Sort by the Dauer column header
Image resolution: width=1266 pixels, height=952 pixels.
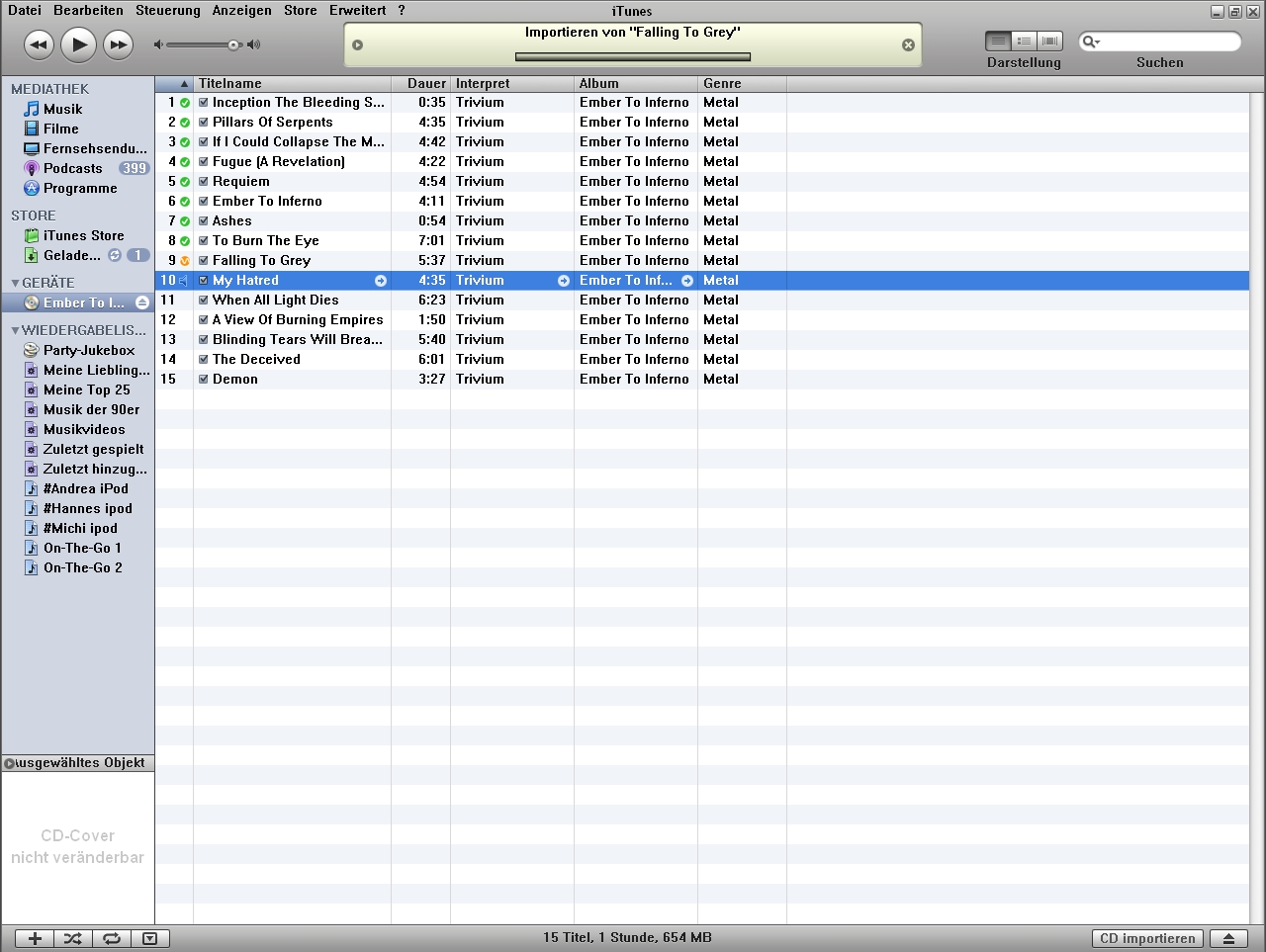pyautogui.click(x=421, y=83)
